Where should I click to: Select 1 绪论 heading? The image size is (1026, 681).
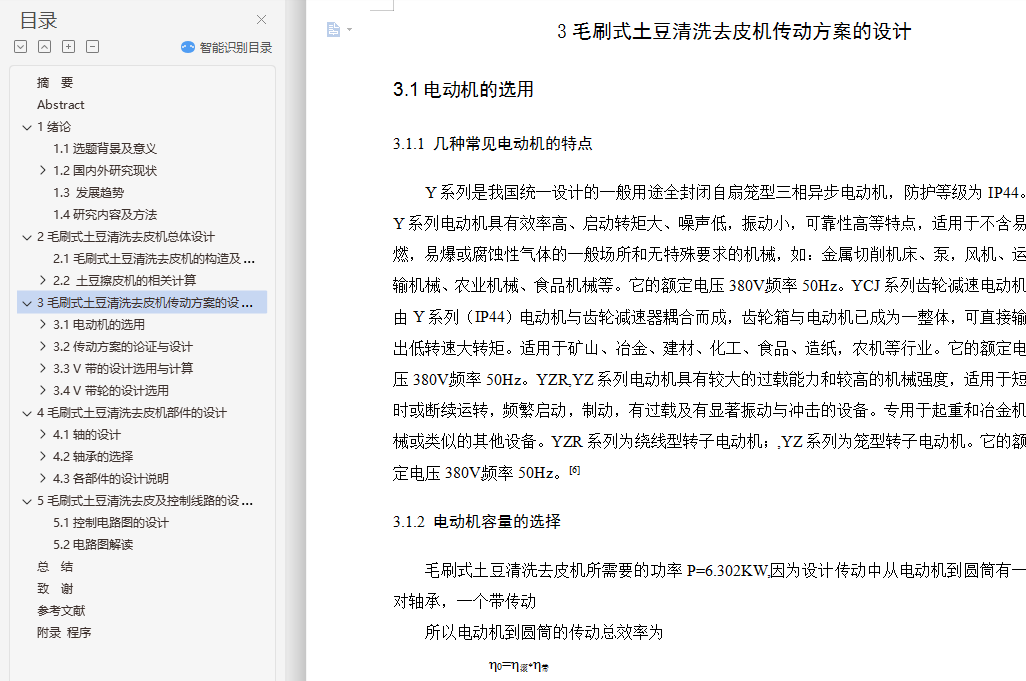(54, 127)
